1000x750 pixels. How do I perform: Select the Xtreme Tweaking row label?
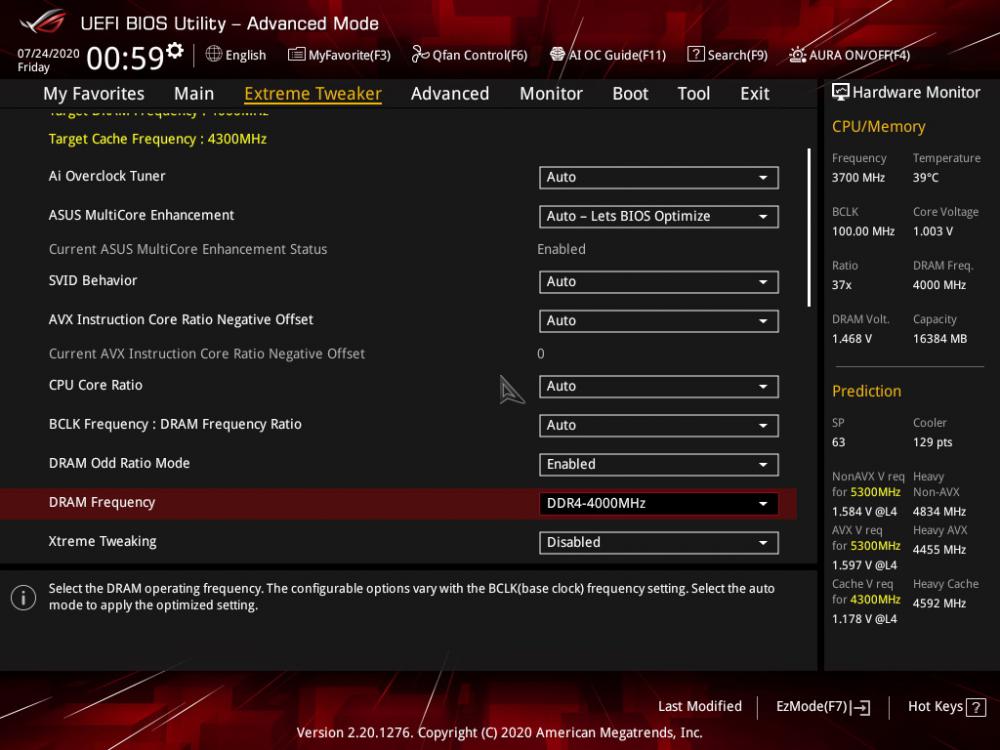(x=103, y=541)
